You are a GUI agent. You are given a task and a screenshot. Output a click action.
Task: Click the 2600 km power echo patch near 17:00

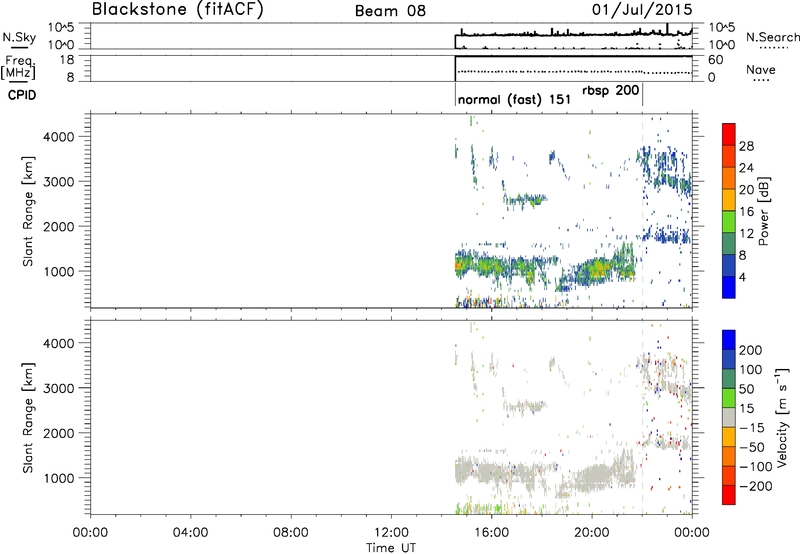click(x=526, y=199)
